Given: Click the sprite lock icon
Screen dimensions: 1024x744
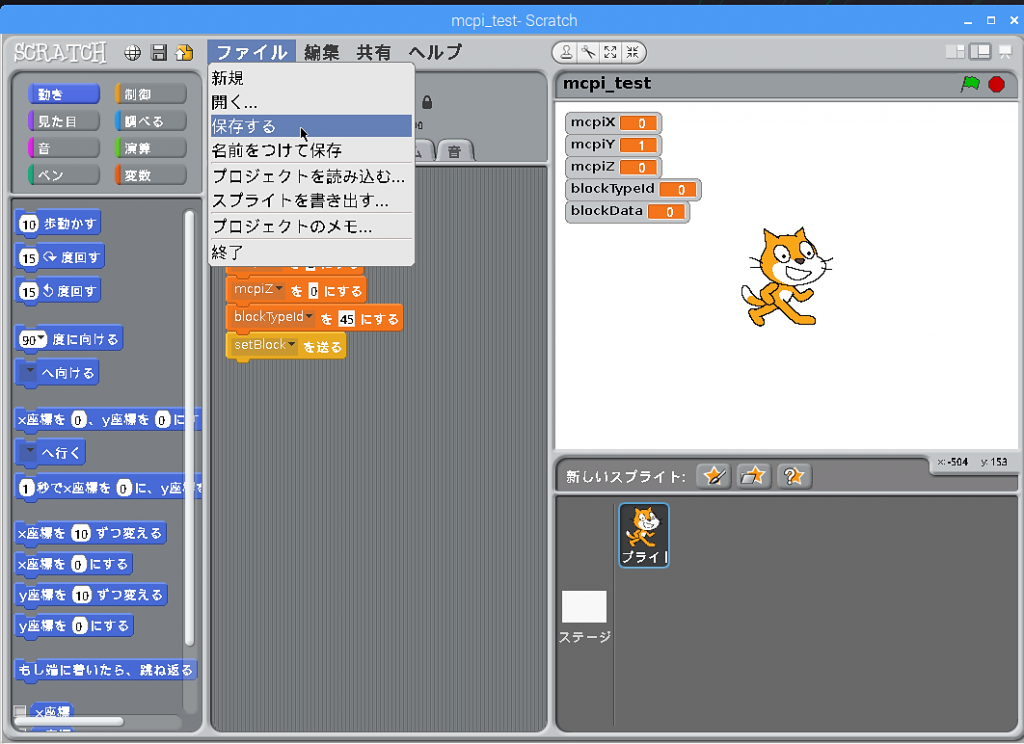Looking at the screenshot, I should click(x=427, y=103).
